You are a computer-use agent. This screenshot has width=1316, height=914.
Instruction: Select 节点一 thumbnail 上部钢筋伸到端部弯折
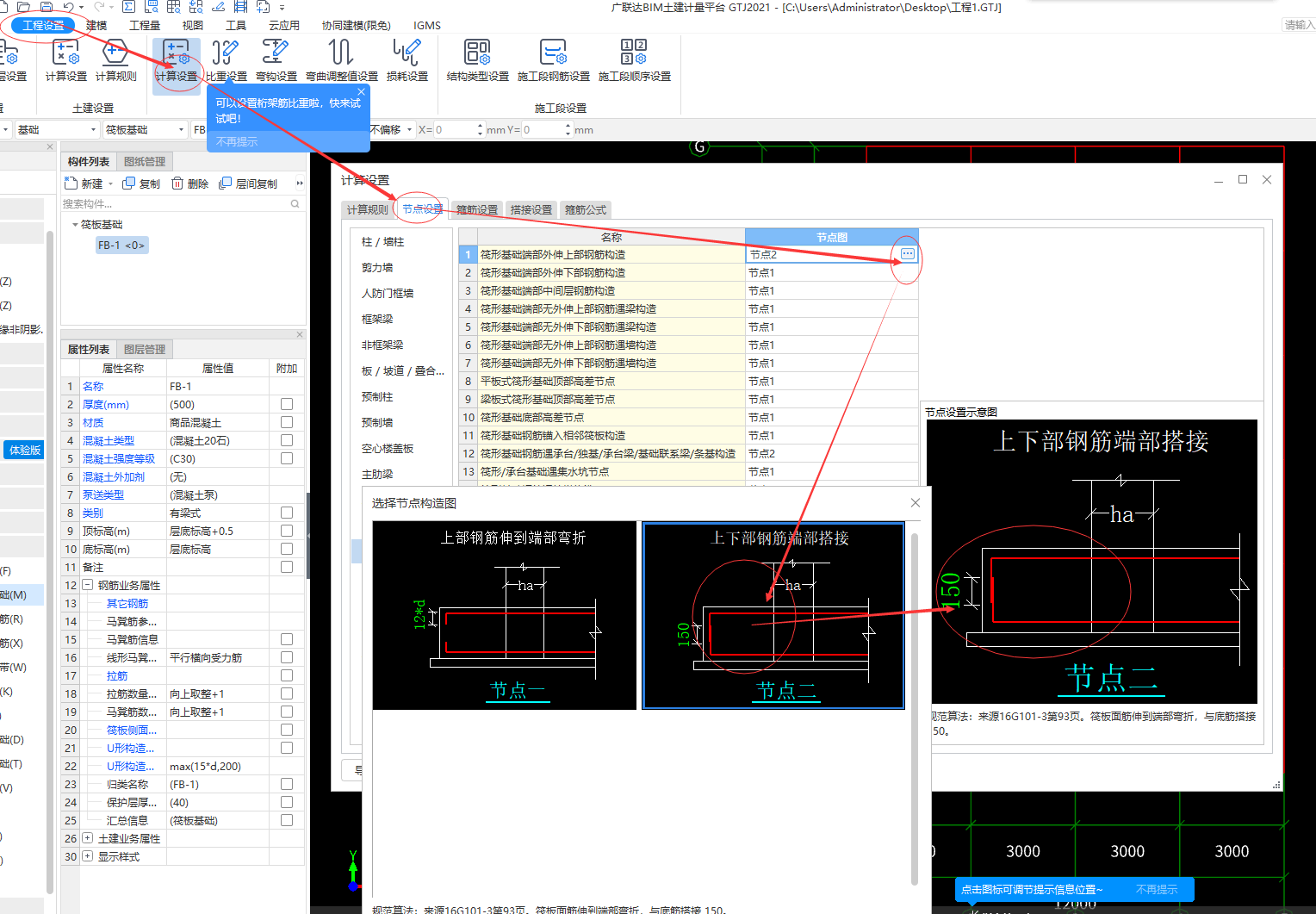[505, 615]
